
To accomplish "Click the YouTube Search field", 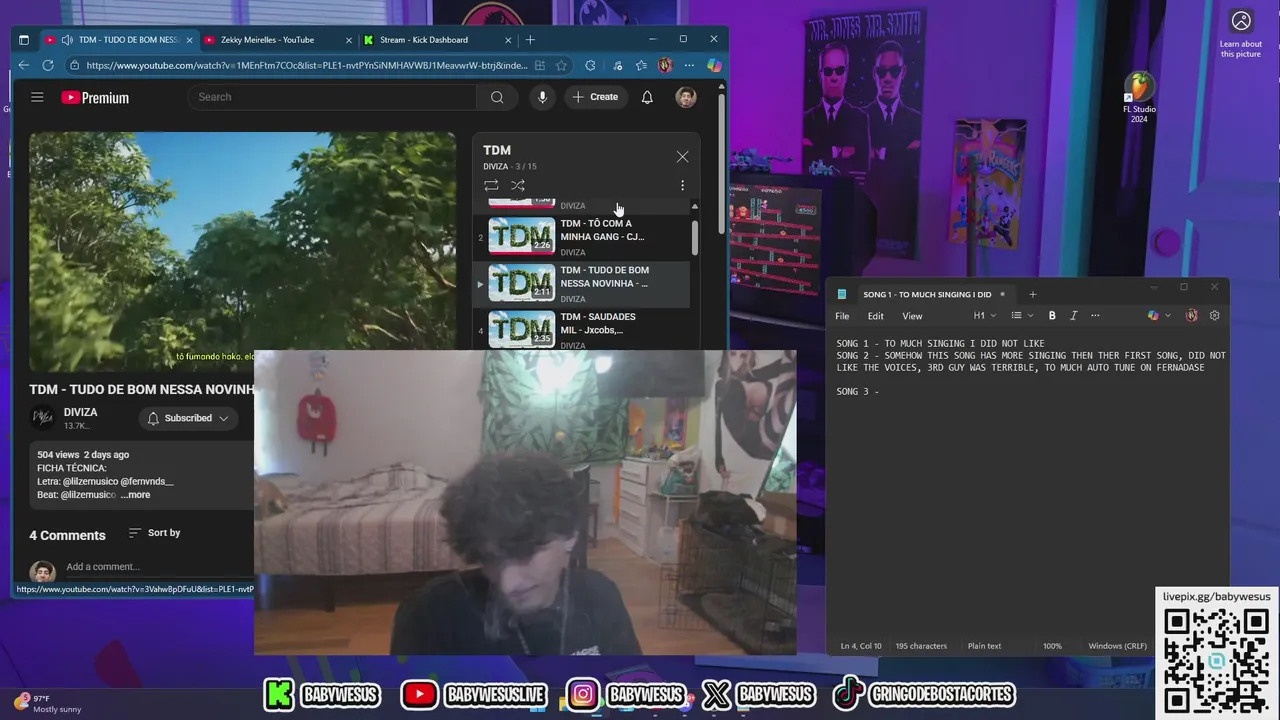I will coord(332,97).
